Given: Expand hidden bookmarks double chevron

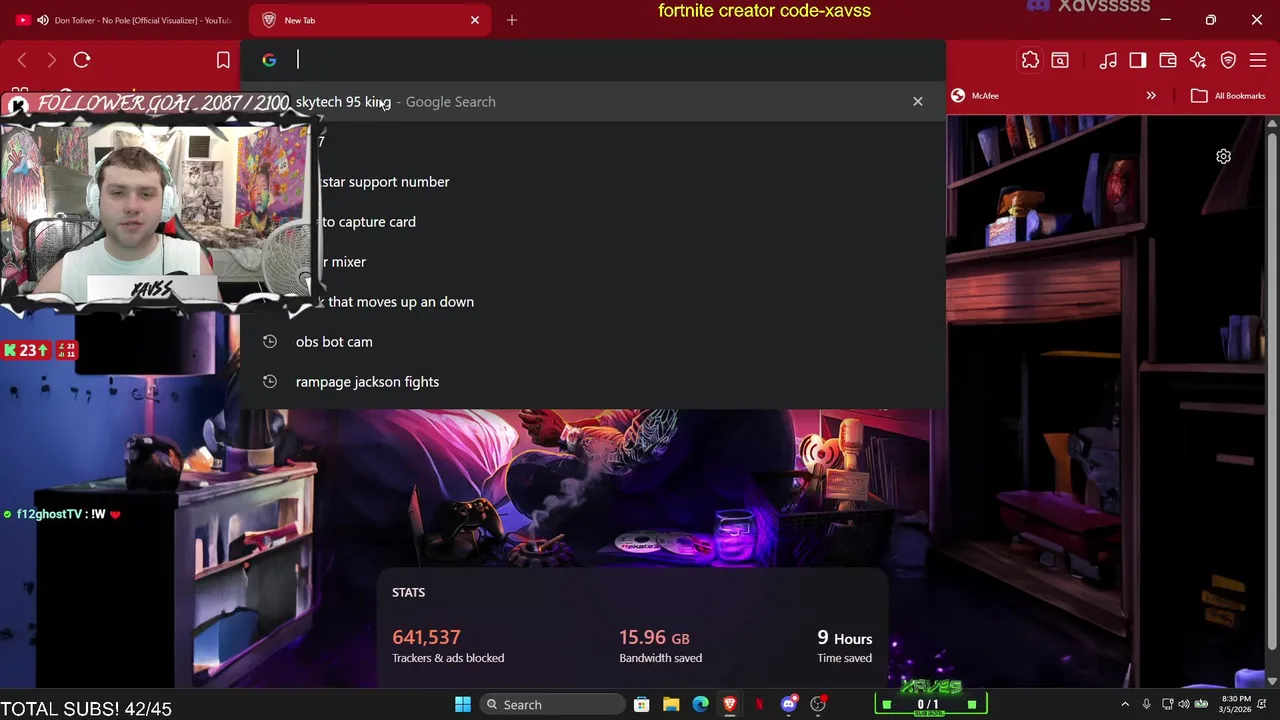Looking at the screenshot, I should [1151, 96].
